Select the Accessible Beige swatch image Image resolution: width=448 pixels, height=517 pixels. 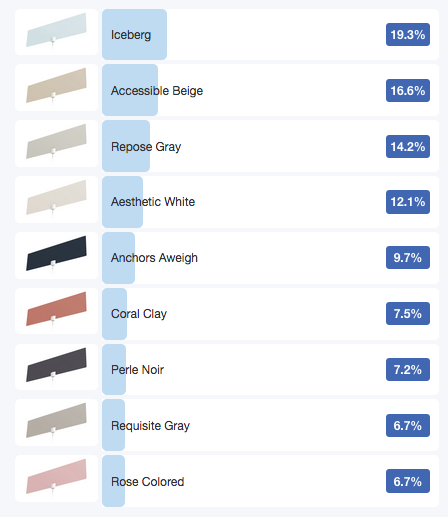pyautogui.click(x=56, y=87)
